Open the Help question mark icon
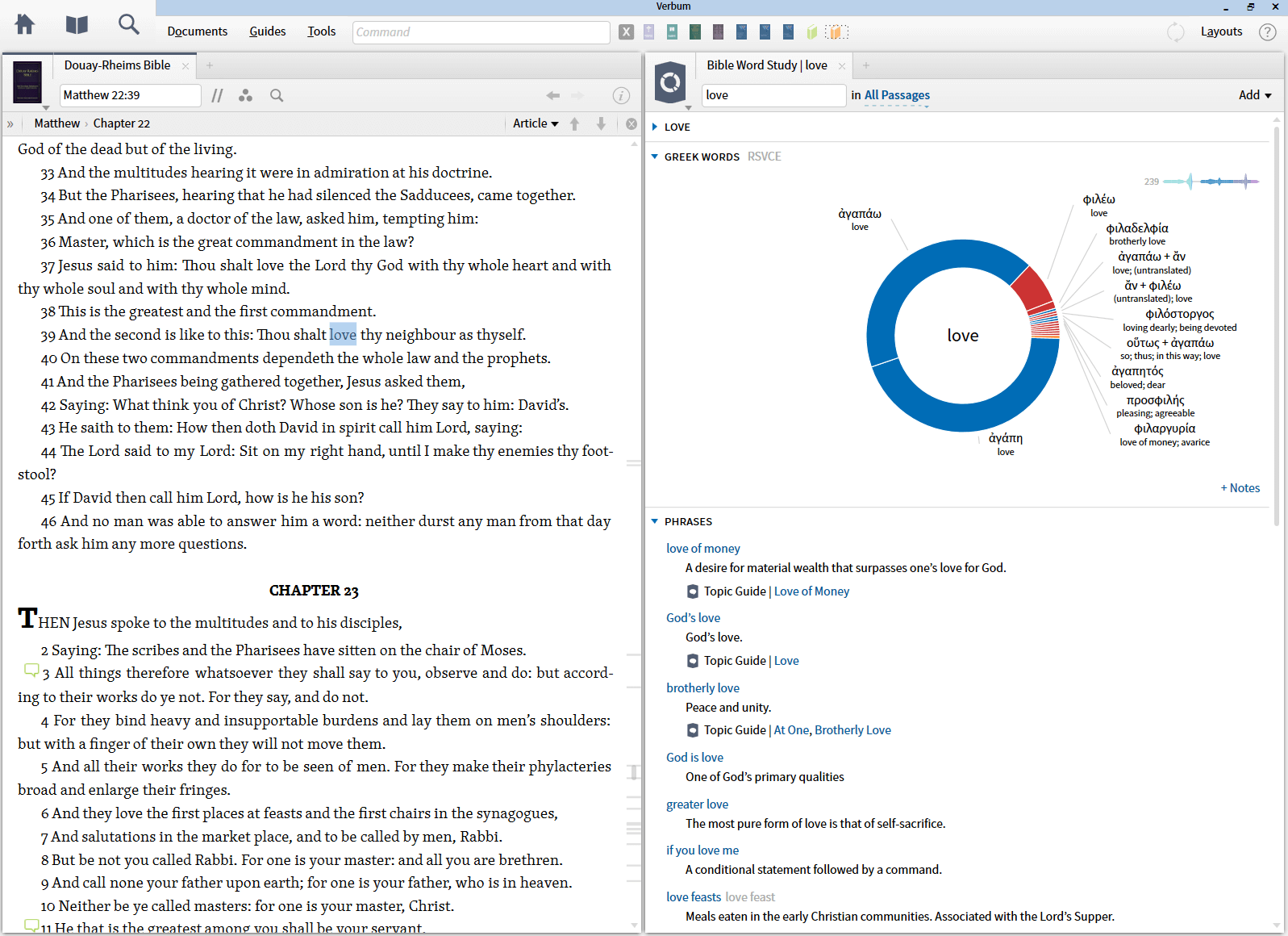1288x936 pixels. (x=1267, y=32)
